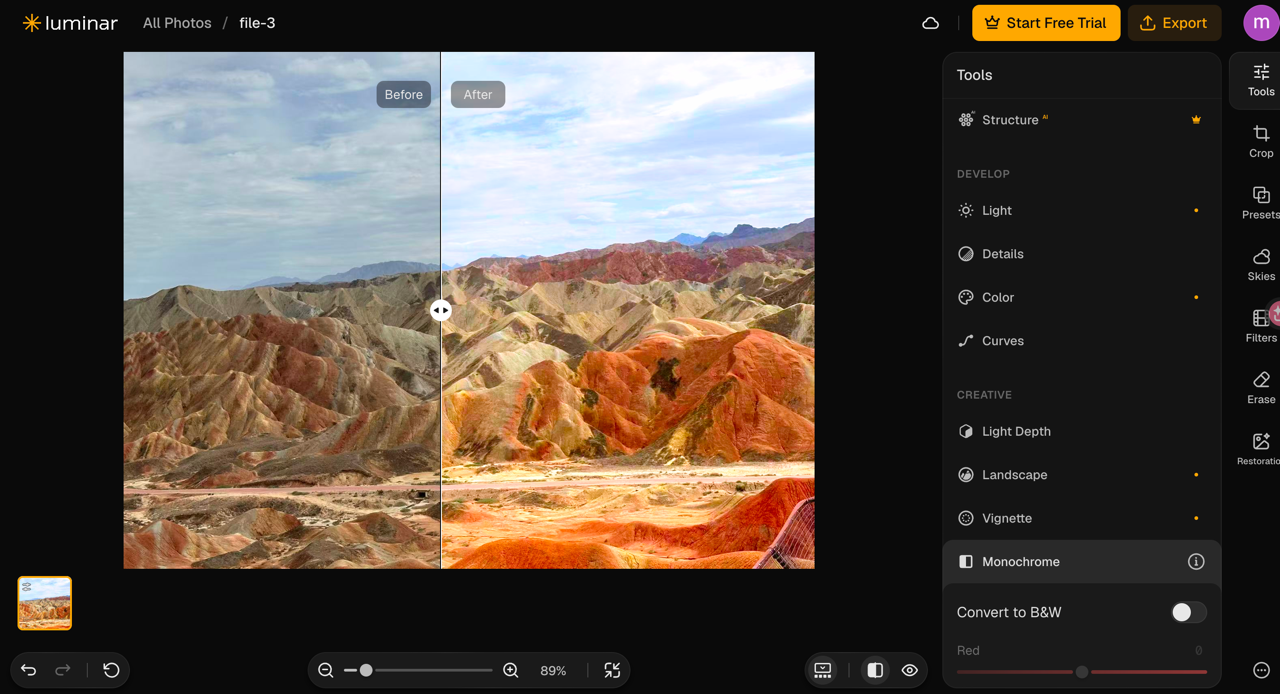Viewport: 1280px width, 694px height.
Task: Toggle original preview with the eye icon
Action: click(909, 671)
